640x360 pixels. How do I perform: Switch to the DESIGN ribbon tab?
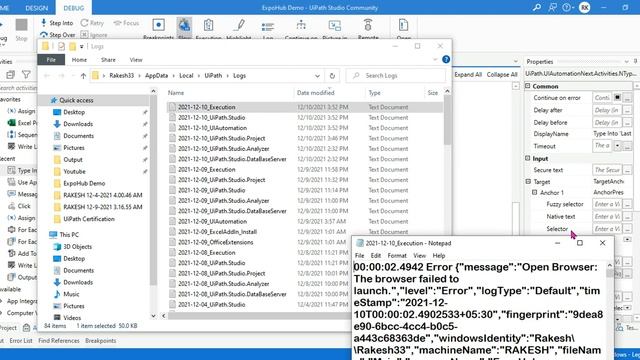point(36,8)
